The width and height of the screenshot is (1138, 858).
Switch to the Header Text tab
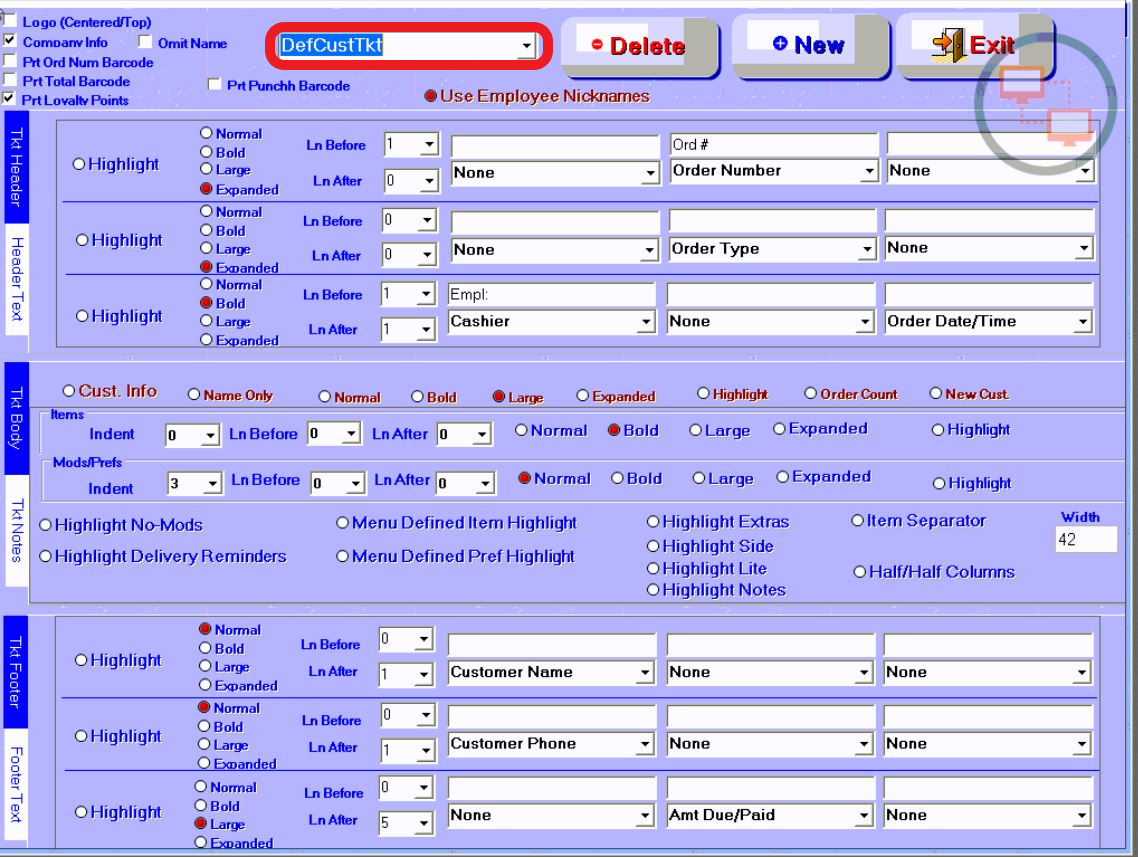(x=16, y=279)
